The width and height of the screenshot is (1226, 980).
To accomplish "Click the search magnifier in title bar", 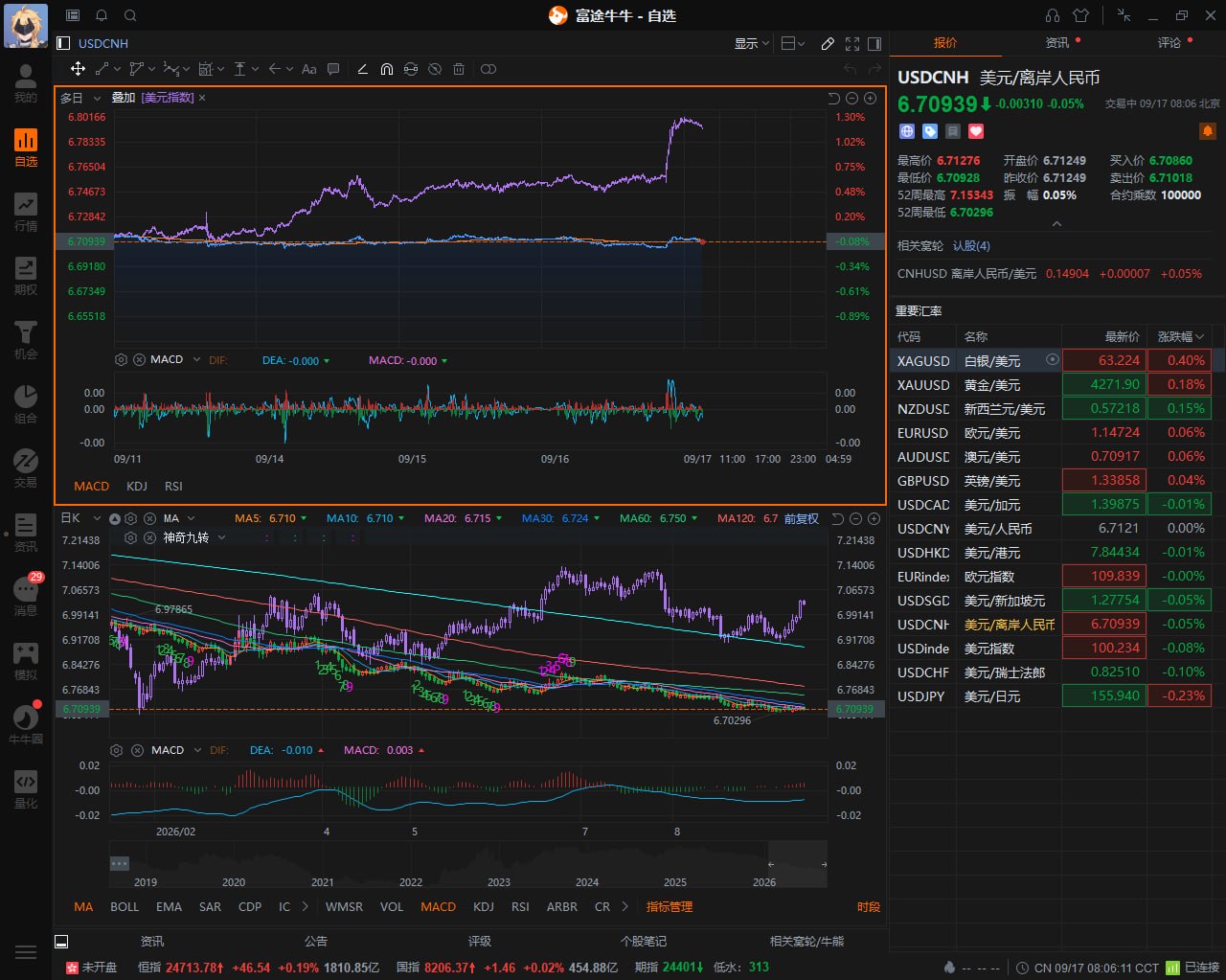I will [x=130, y=15].
